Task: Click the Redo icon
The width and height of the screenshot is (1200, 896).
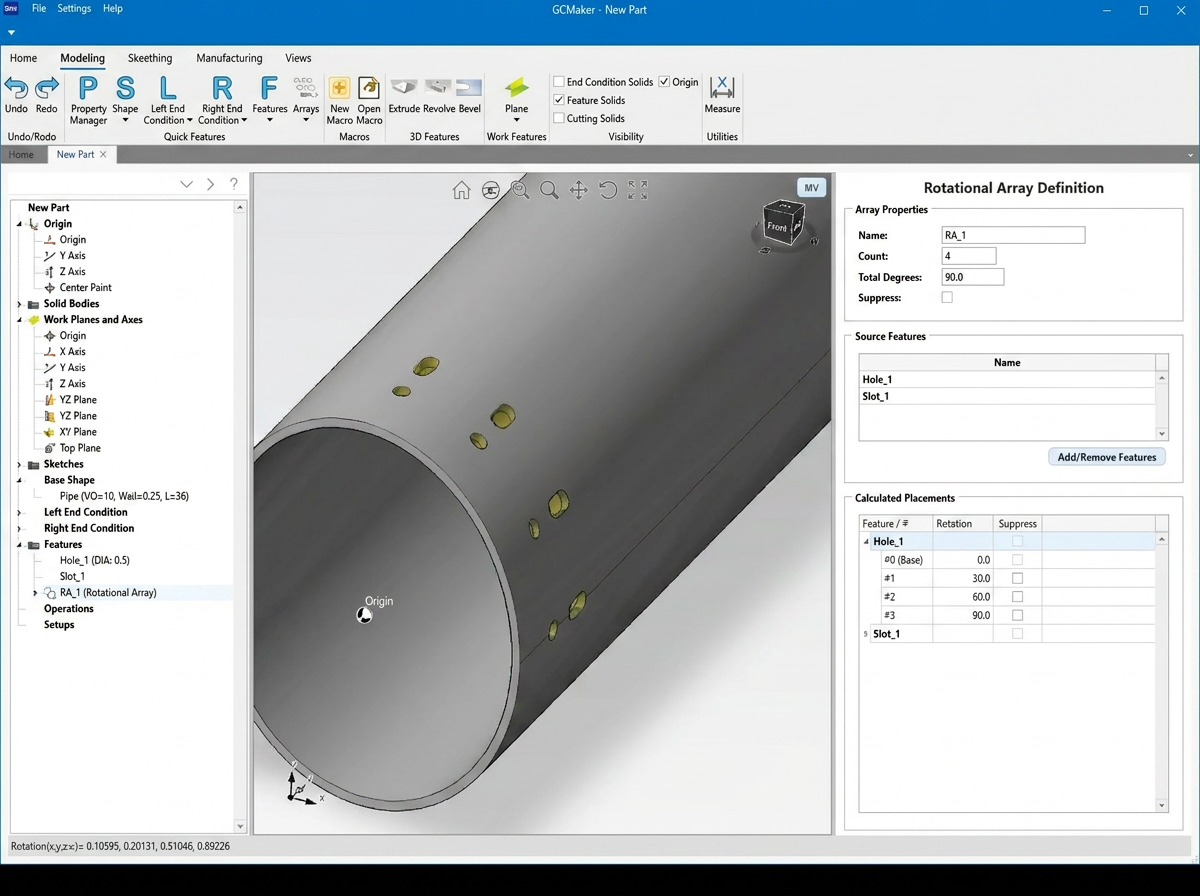Action: (47, 88)
